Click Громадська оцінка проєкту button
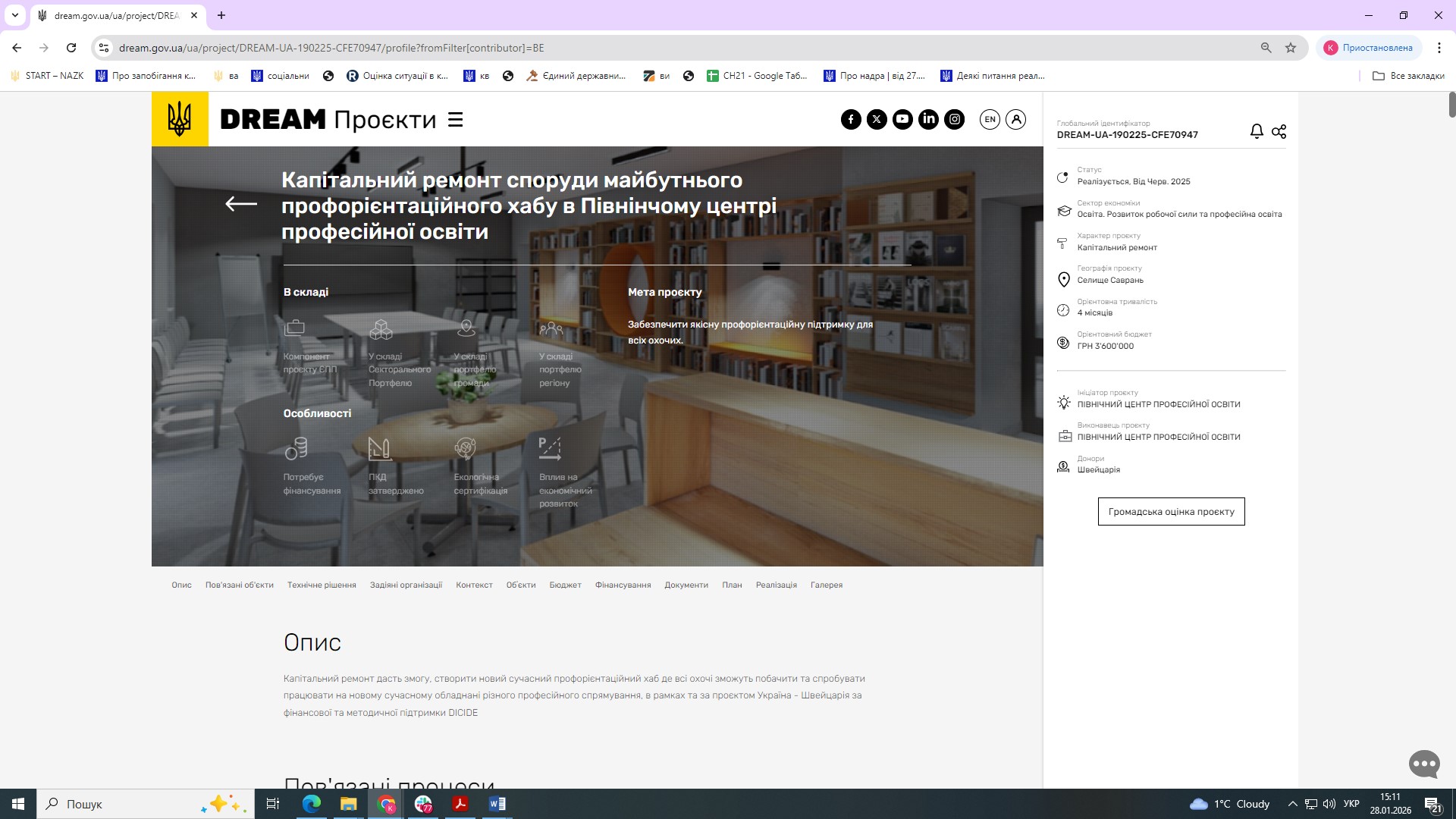The image size is (1456, 819). pos(1171,512)
